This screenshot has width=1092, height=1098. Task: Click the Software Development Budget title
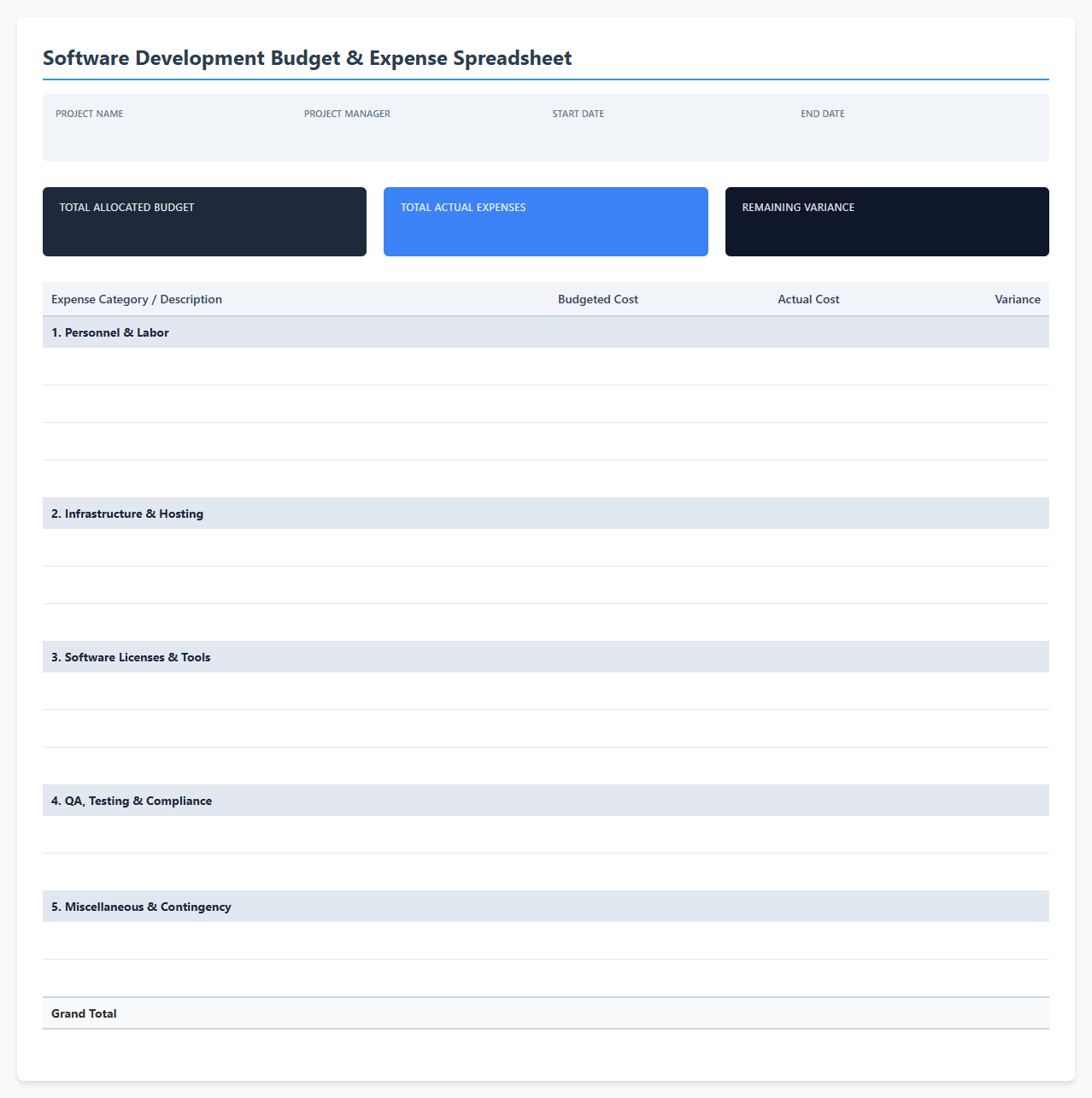coord(307,58)
